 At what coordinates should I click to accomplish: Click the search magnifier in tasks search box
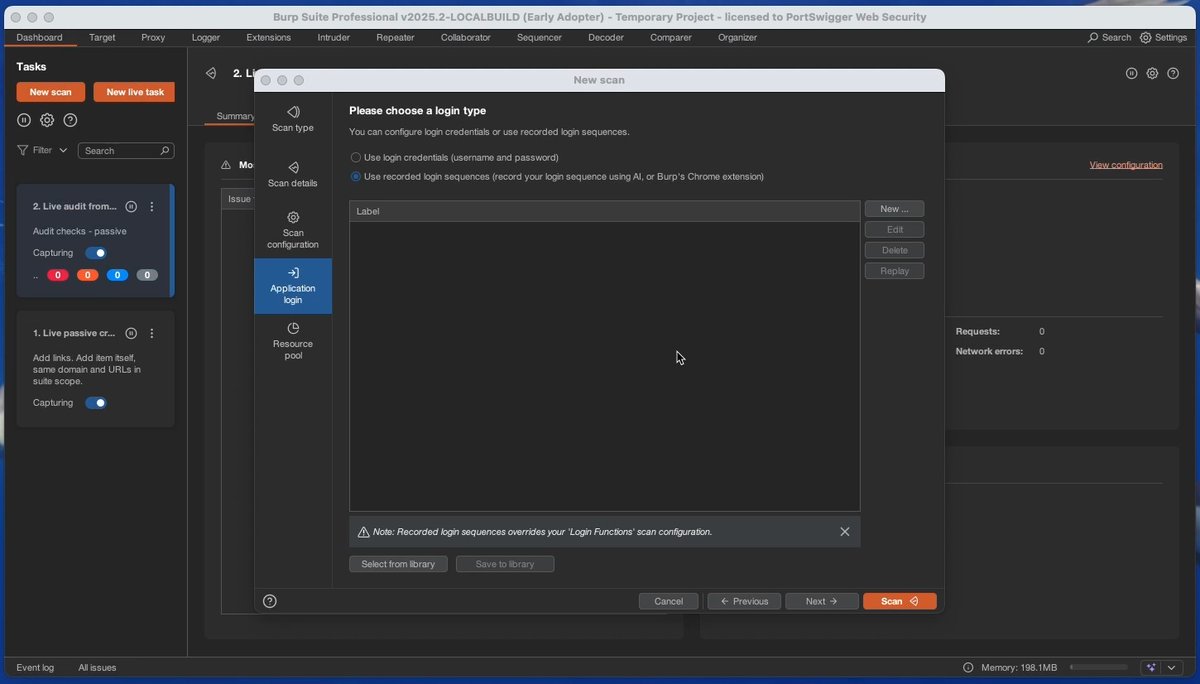click(165, 150)
